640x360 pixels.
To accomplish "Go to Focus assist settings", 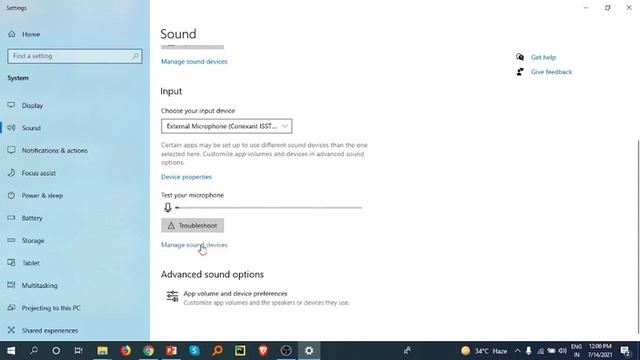I will tap(39, 173).
